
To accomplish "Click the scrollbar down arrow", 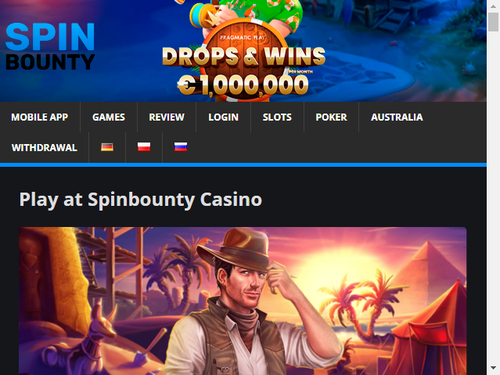I will pyautogui.click(x=493, y=368).
